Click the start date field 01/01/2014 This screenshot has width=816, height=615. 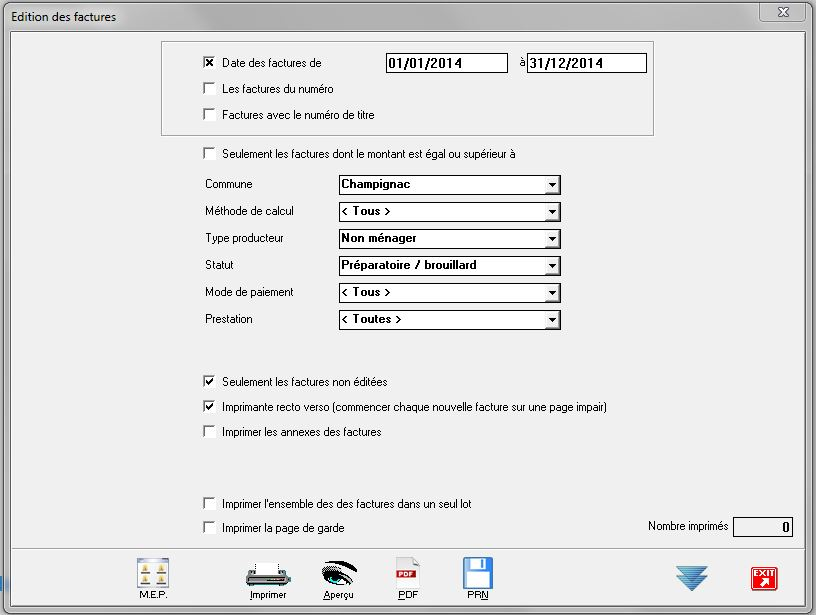(x=447, y=63)
